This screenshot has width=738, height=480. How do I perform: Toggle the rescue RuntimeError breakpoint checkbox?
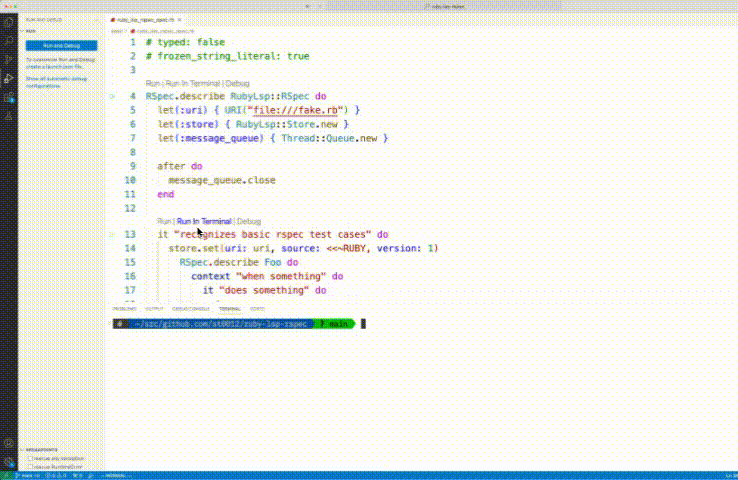point(29,467)
